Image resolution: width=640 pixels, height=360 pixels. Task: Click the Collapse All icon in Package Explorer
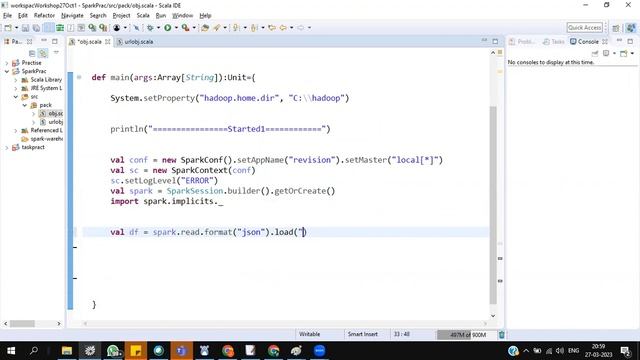pyautogui.click(x=32, y=53)
